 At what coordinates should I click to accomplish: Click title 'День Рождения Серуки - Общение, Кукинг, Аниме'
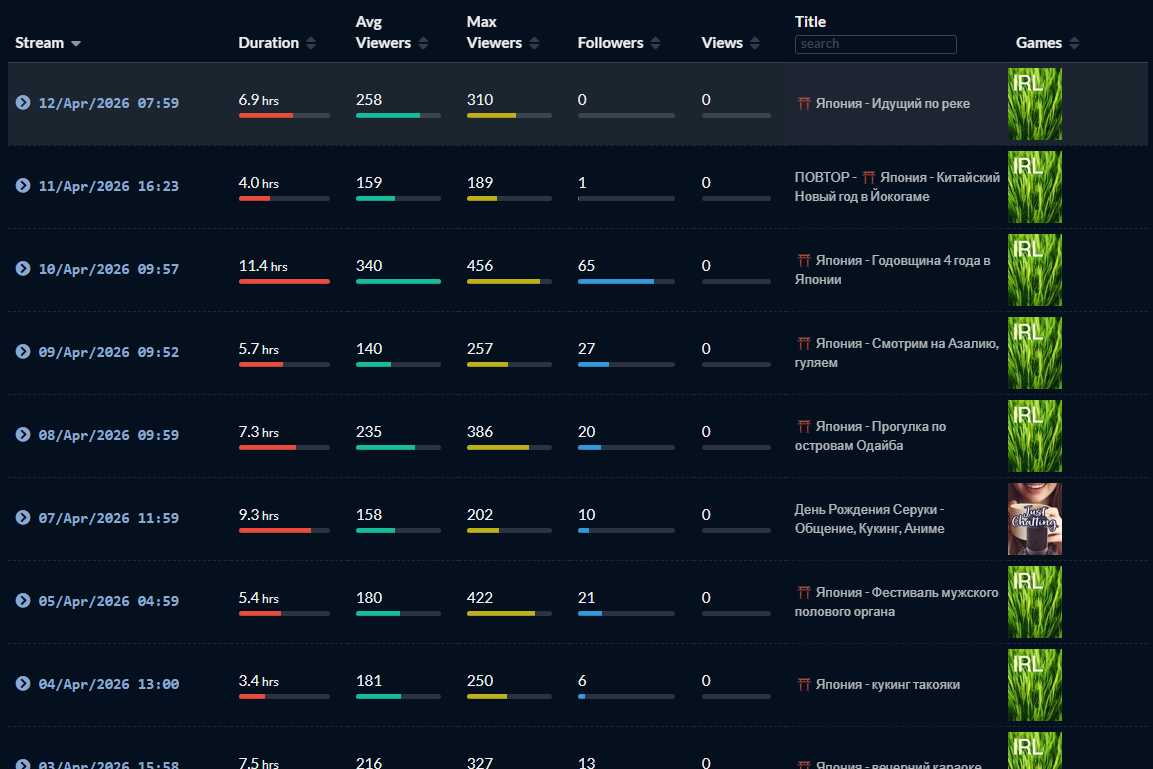[x=869, y=519]
